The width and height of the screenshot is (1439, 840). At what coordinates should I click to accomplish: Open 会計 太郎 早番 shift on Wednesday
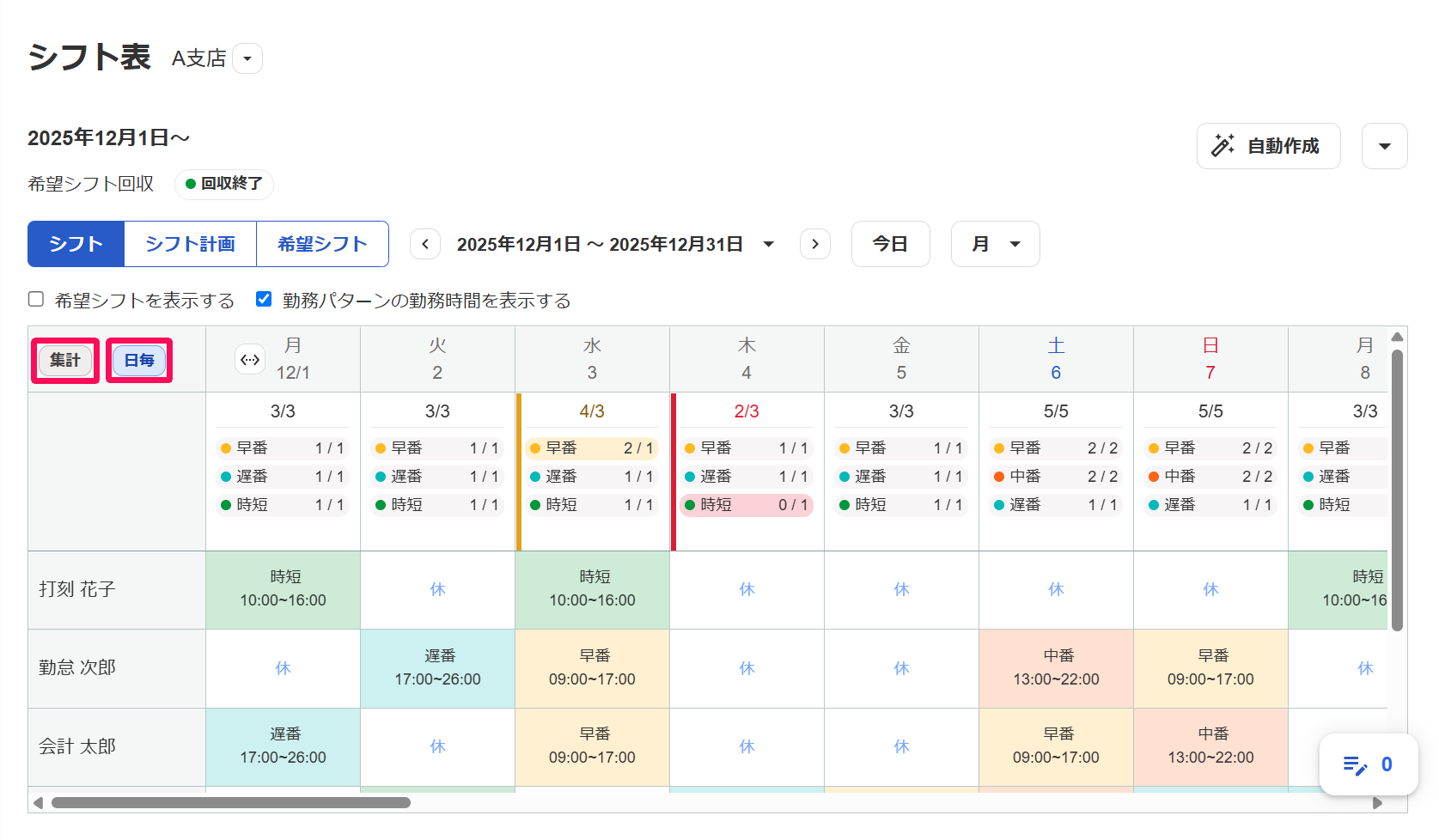click(592, 746)
